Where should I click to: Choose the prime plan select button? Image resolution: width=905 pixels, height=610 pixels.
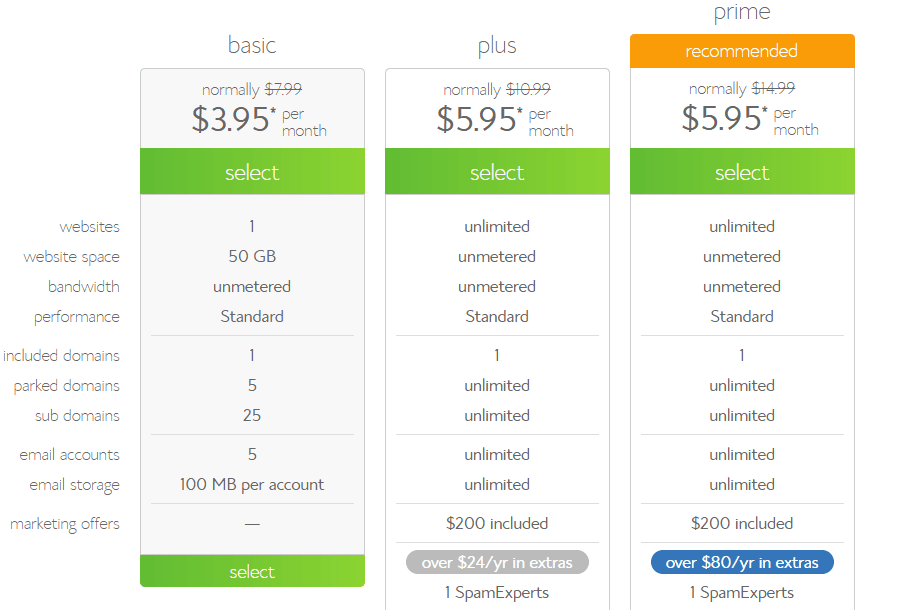pos(742,172)
